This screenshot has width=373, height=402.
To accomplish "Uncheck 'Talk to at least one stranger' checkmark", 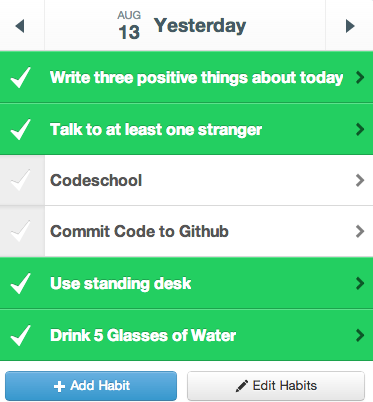I will point(21,129).
